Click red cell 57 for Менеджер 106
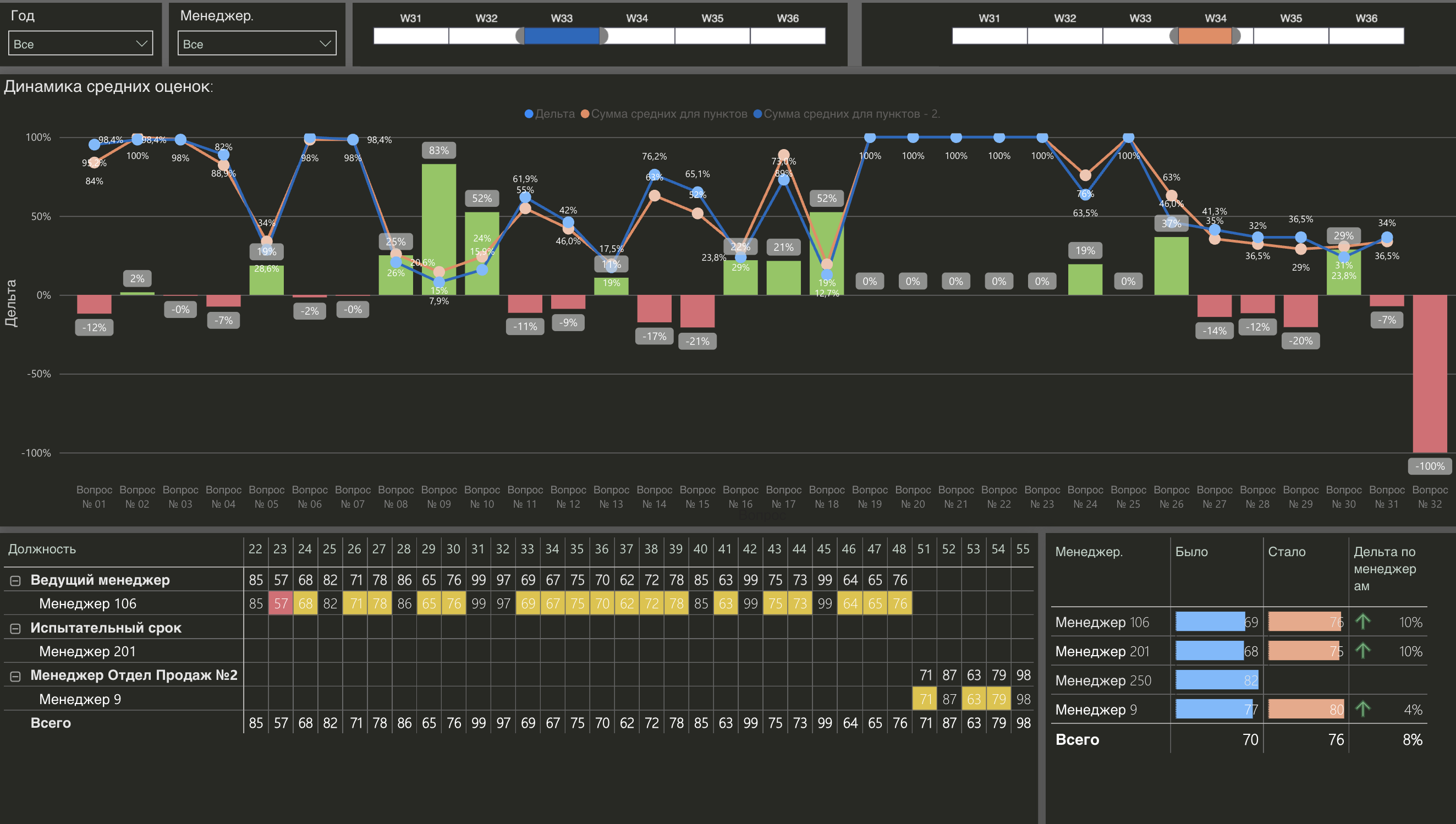 [x=281, y=604]
